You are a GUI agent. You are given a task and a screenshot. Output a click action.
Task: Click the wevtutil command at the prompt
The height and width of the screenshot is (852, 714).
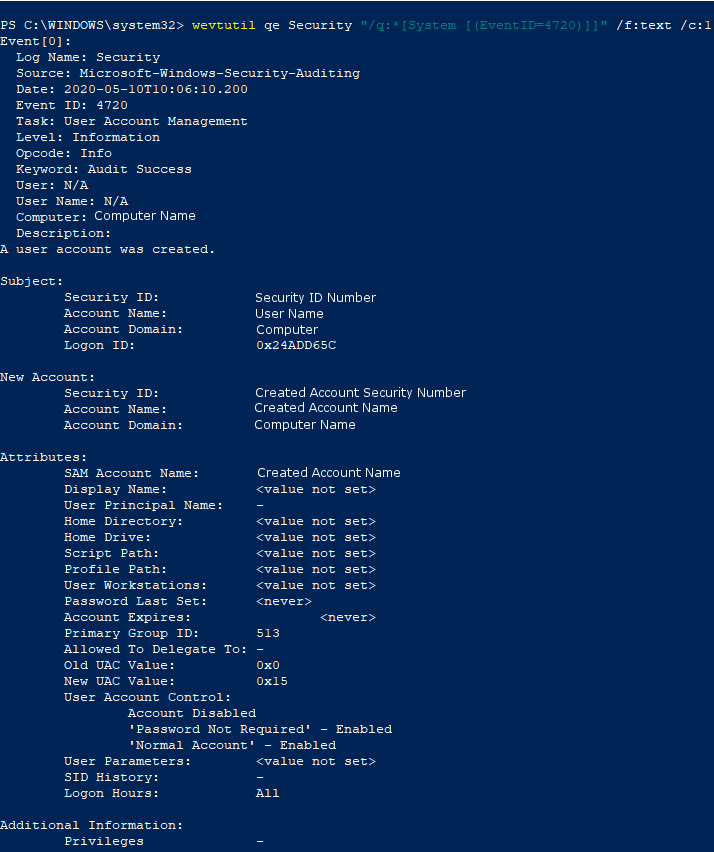tap(223, 25)
